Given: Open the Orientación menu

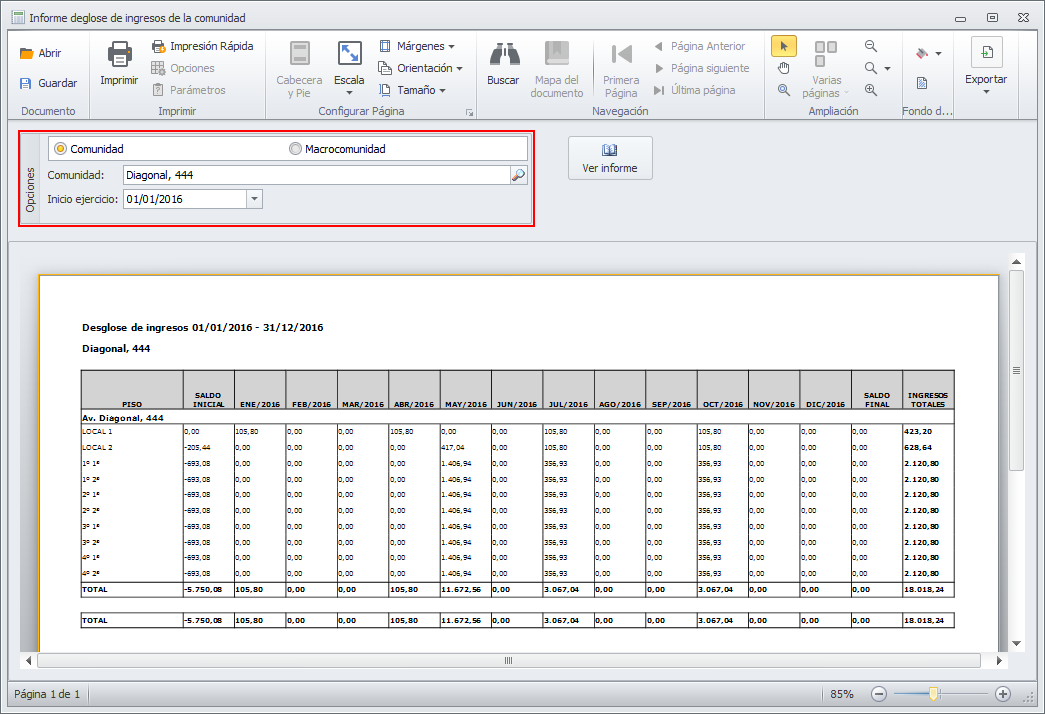Looking at the screenshot, I should click(420, 68).
